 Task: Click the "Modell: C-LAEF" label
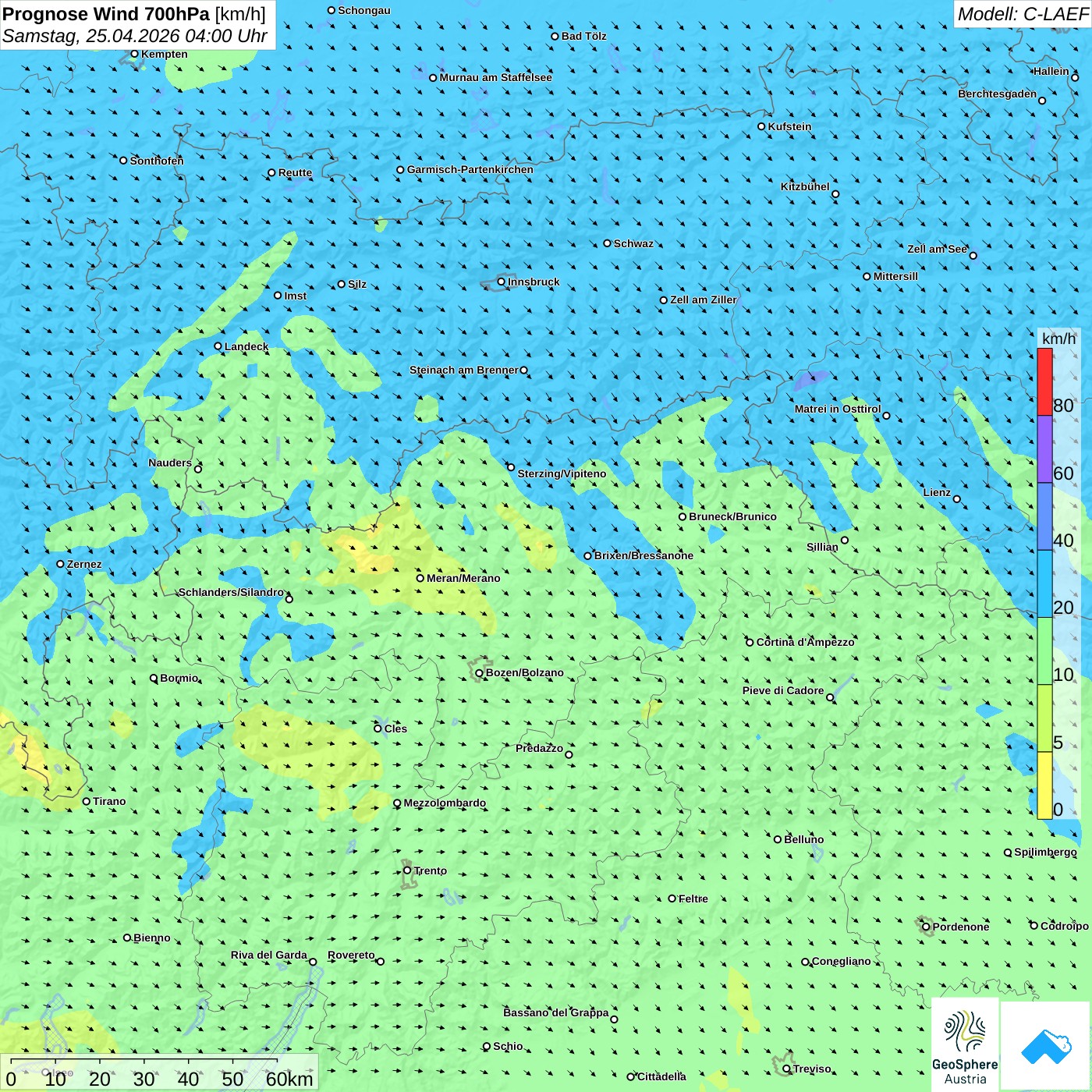click(x=1023, y=14)
